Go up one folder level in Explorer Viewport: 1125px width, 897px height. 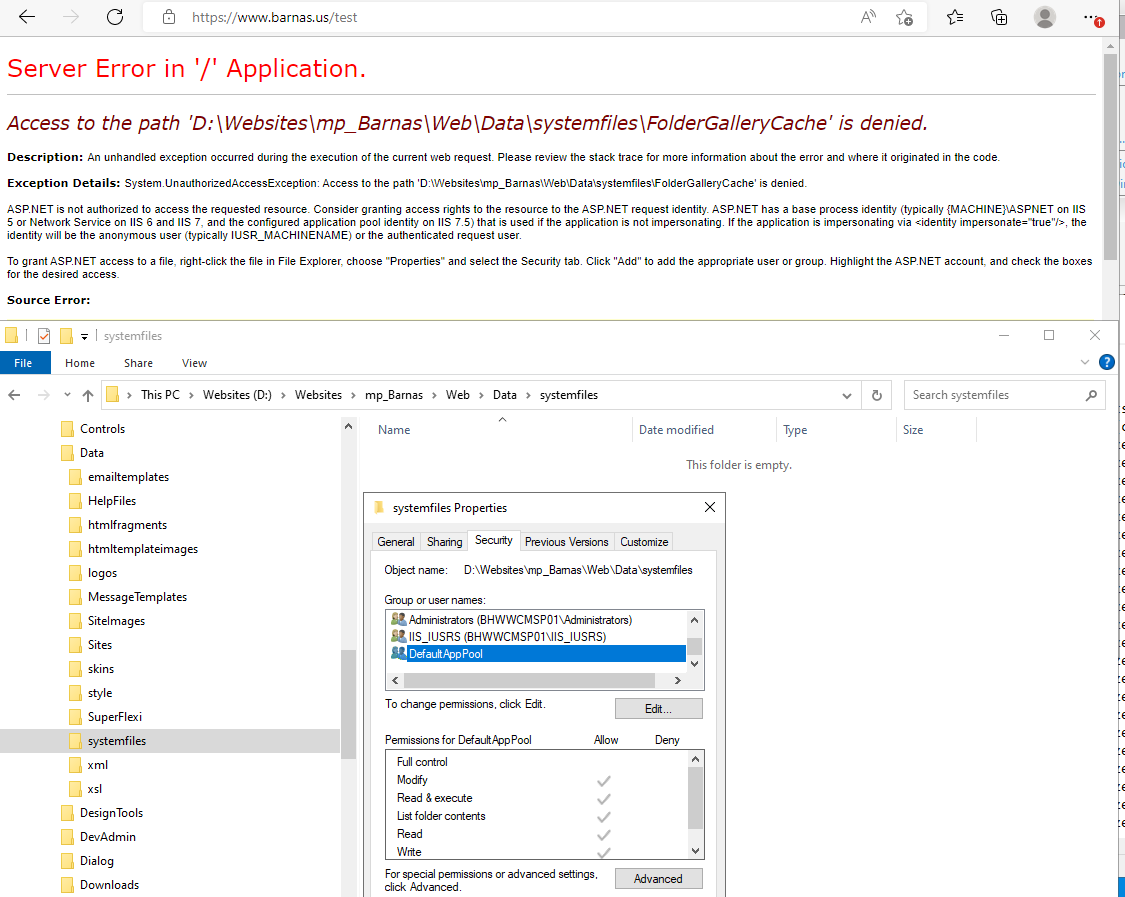click(88, 395)
